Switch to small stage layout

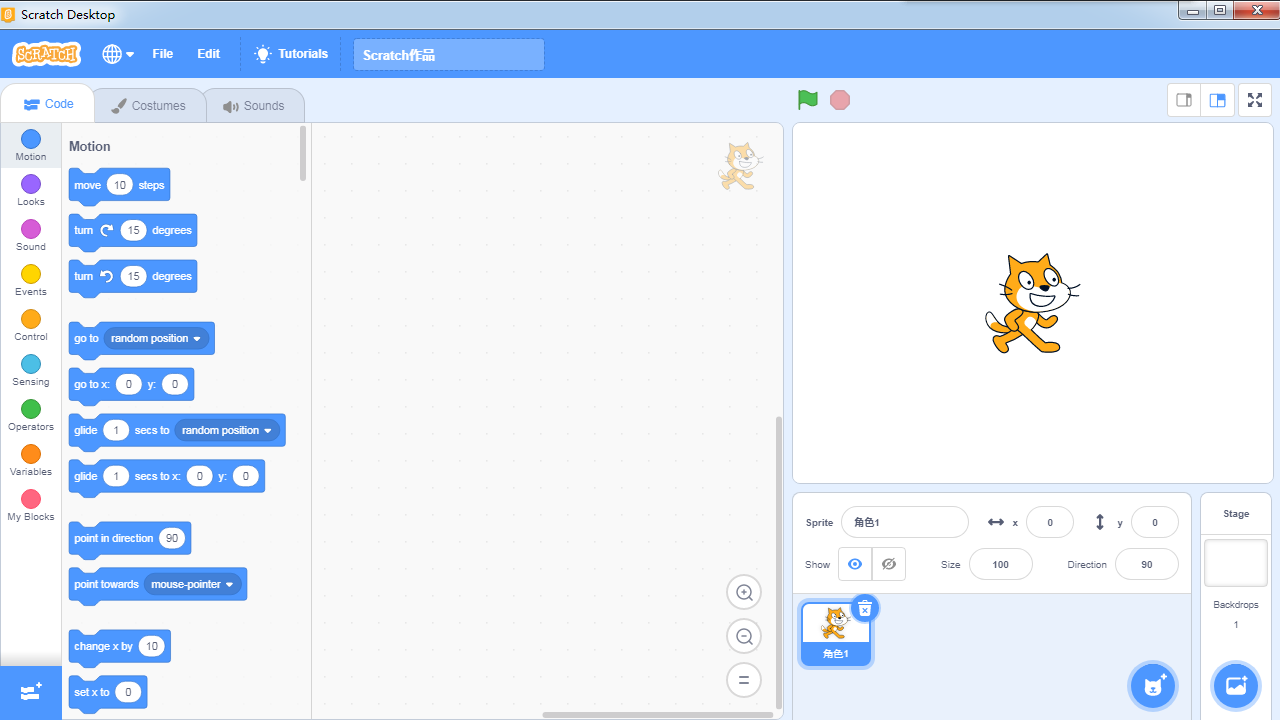[x=1184, y=100]
